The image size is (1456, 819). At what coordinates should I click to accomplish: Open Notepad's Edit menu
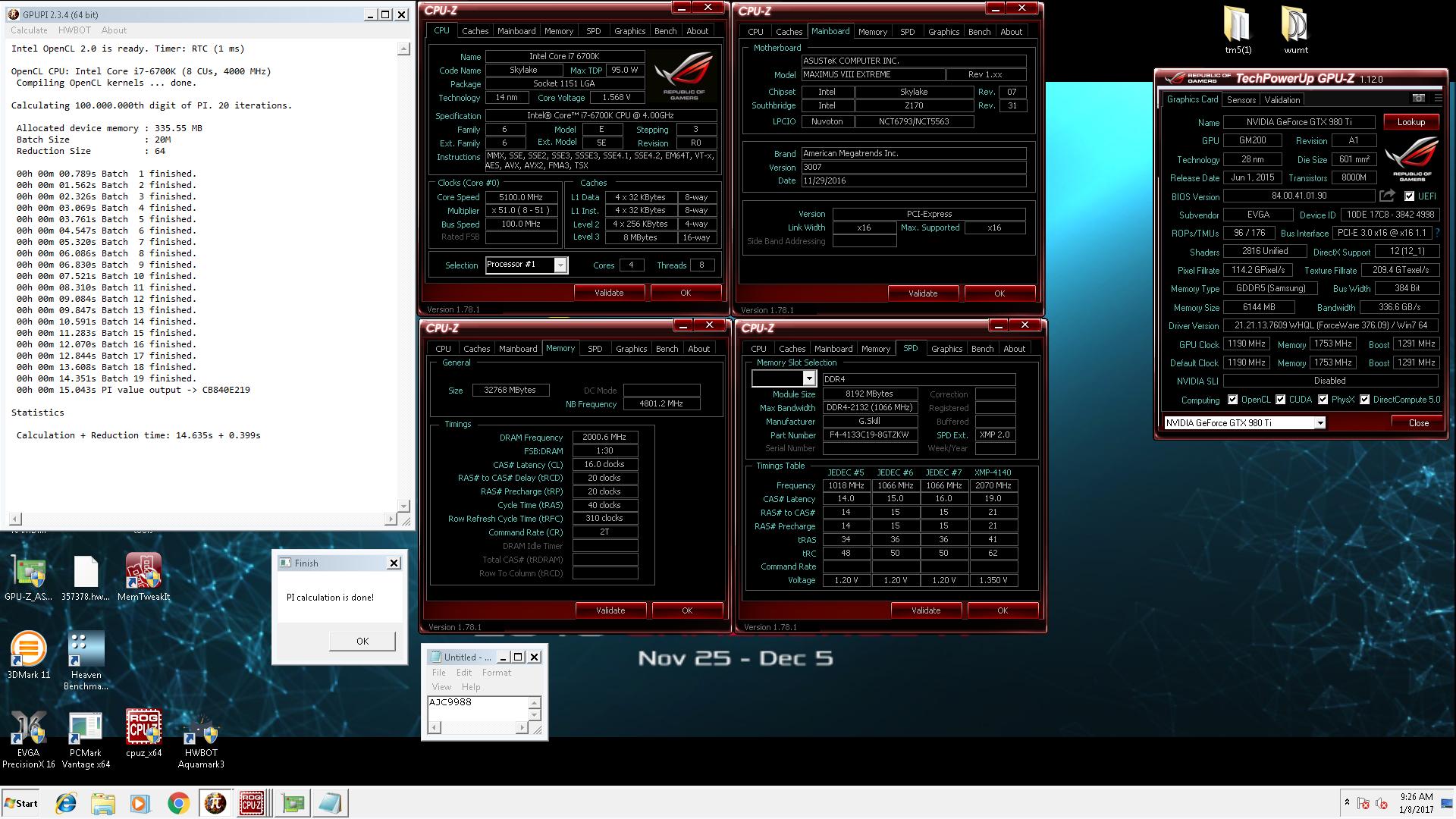(464, 673)
